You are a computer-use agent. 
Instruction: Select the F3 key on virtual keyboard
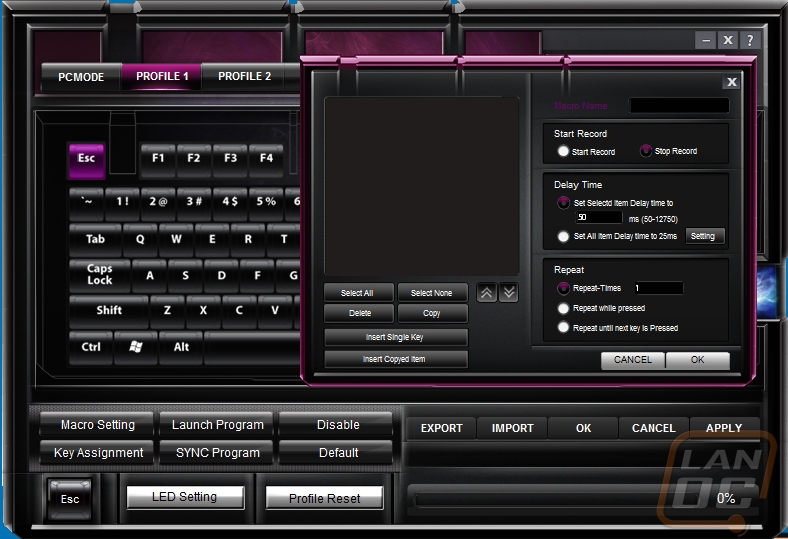(230, 160)
